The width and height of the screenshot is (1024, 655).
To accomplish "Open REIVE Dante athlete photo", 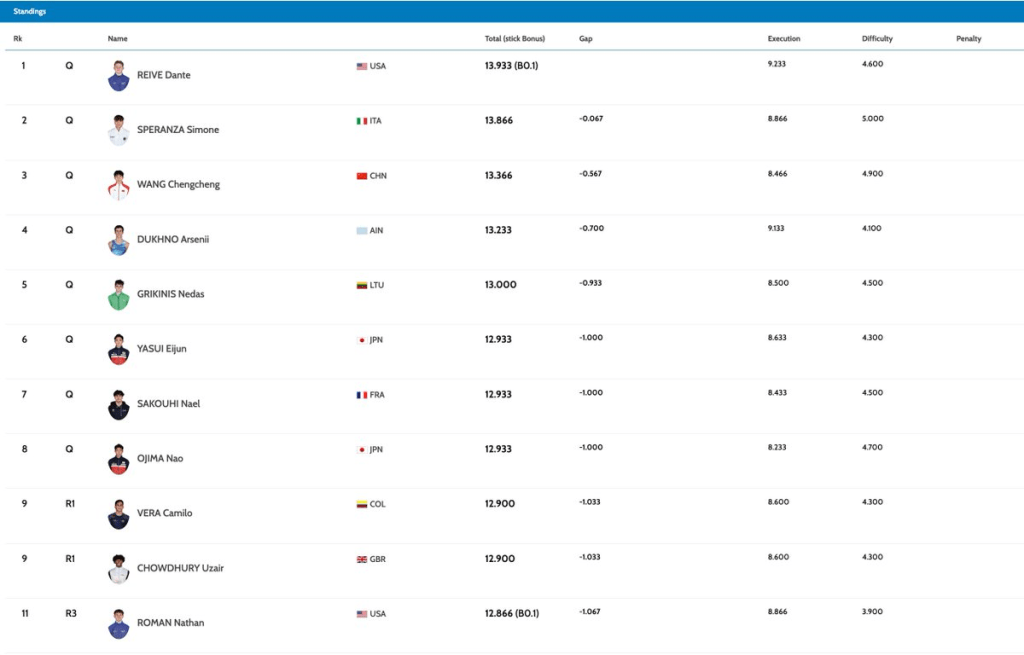I will [119, 76].
